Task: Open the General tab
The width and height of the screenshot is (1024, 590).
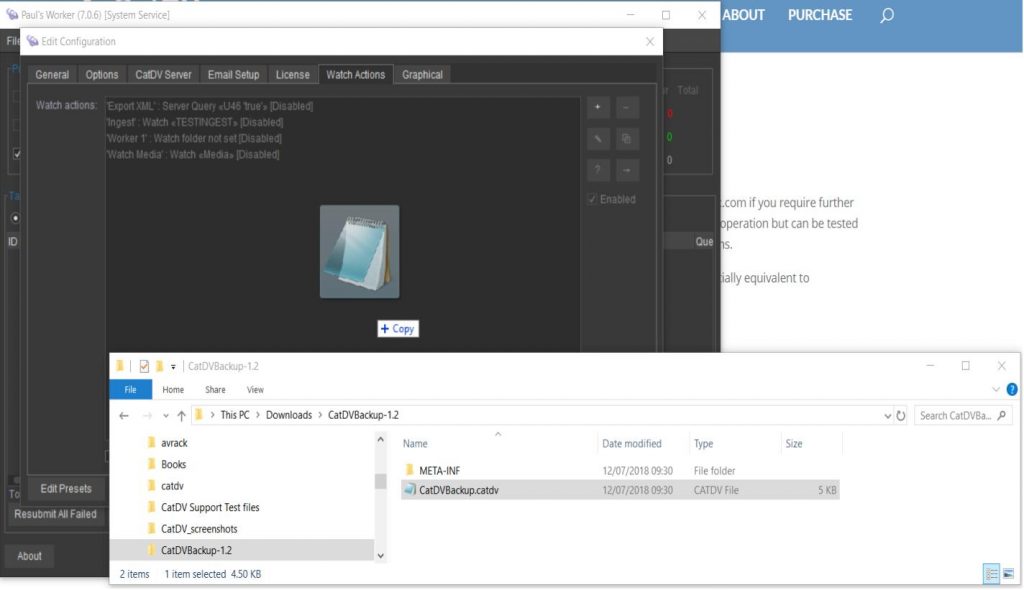Action: (52, 74)
